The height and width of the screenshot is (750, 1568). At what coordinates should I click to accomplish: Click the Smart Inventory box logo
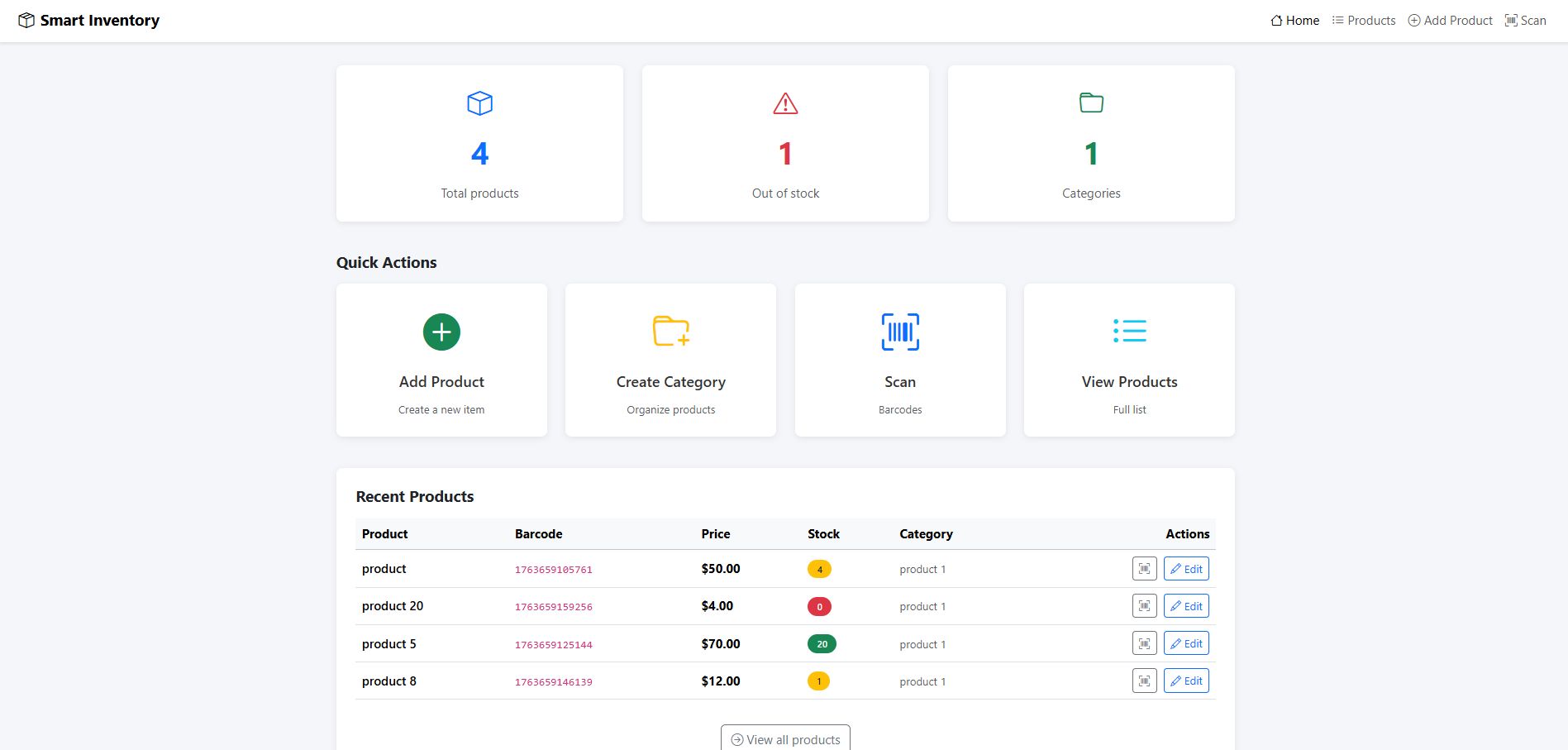26,21
